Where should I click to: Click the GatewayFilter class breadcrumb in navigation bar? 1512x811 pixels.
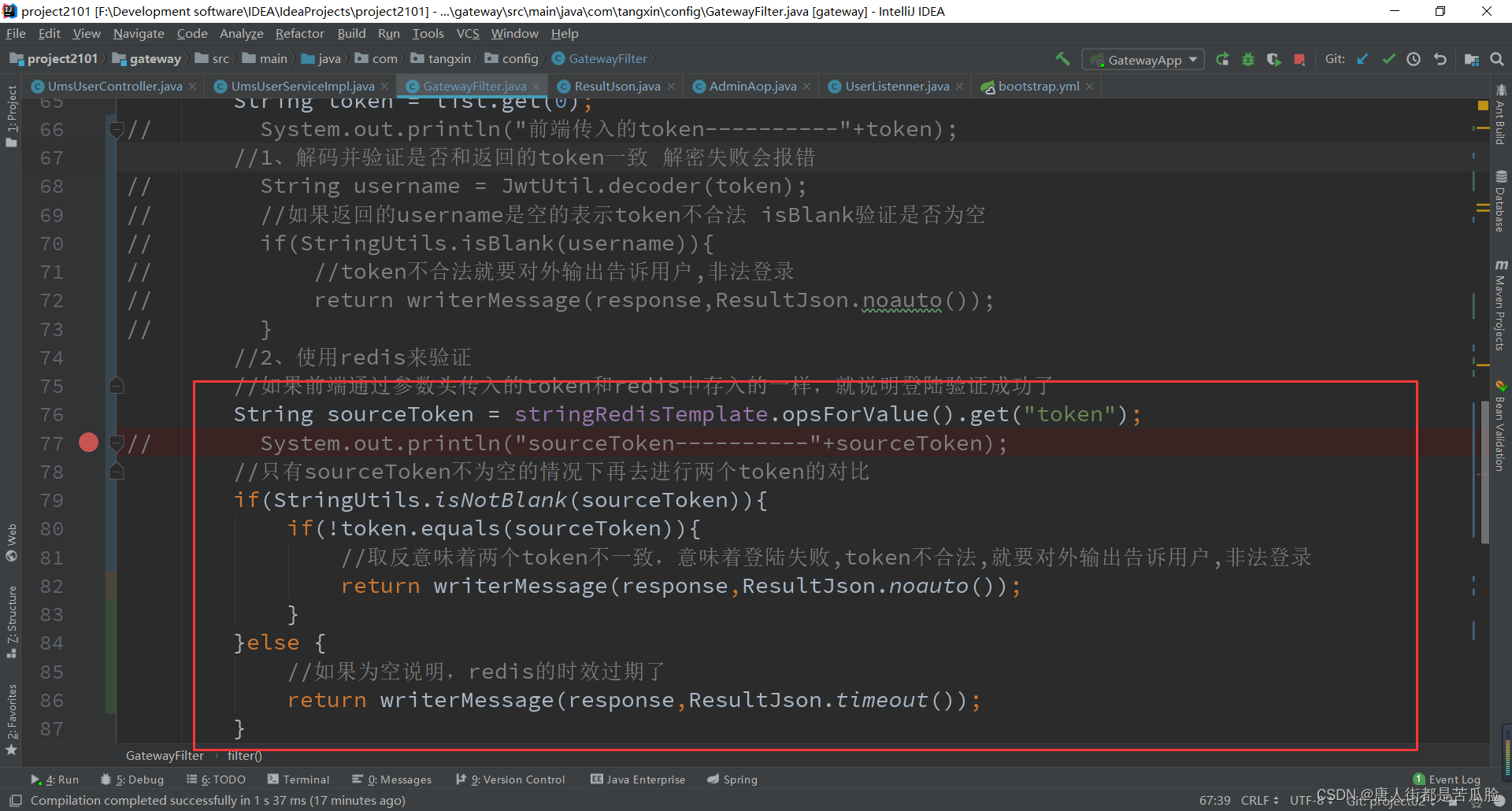click(600, 59)
